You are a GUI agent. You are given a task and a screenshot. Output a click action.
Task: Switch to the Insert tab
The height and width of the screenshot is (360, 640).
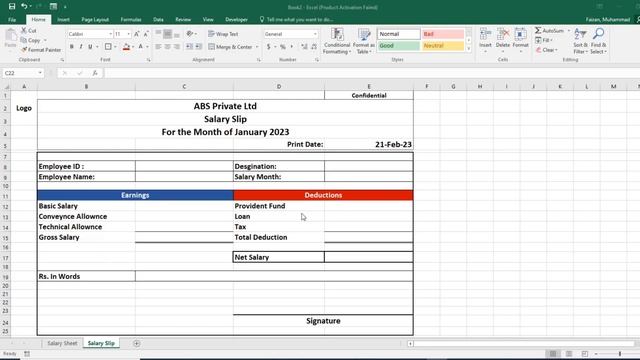click(63, 20)
